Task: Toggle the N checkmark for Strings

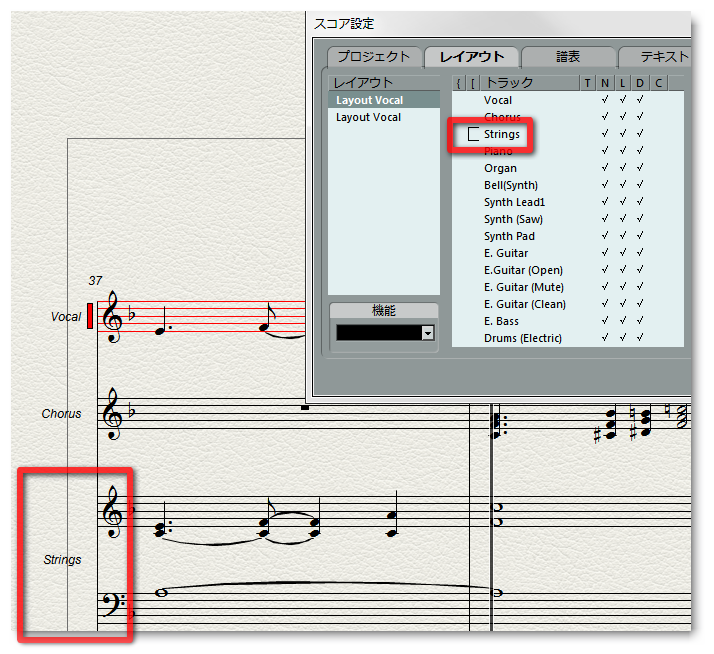Action: point(605,133)
